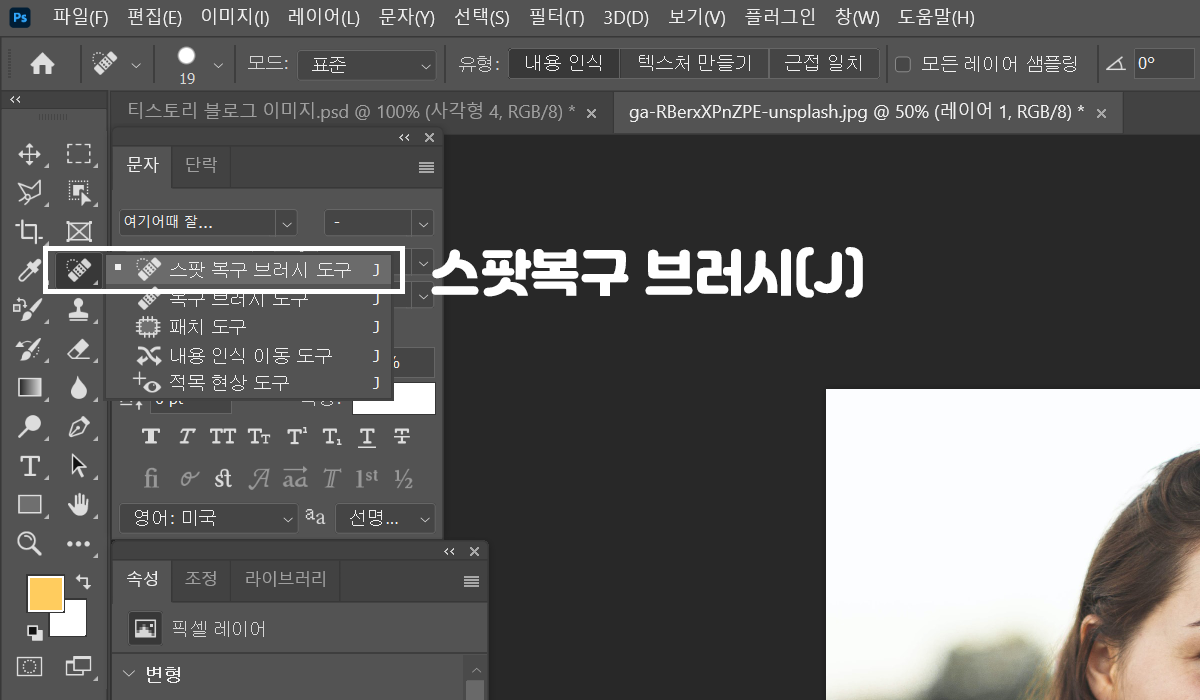Toggle fractions (½) OpenType button

403,478
